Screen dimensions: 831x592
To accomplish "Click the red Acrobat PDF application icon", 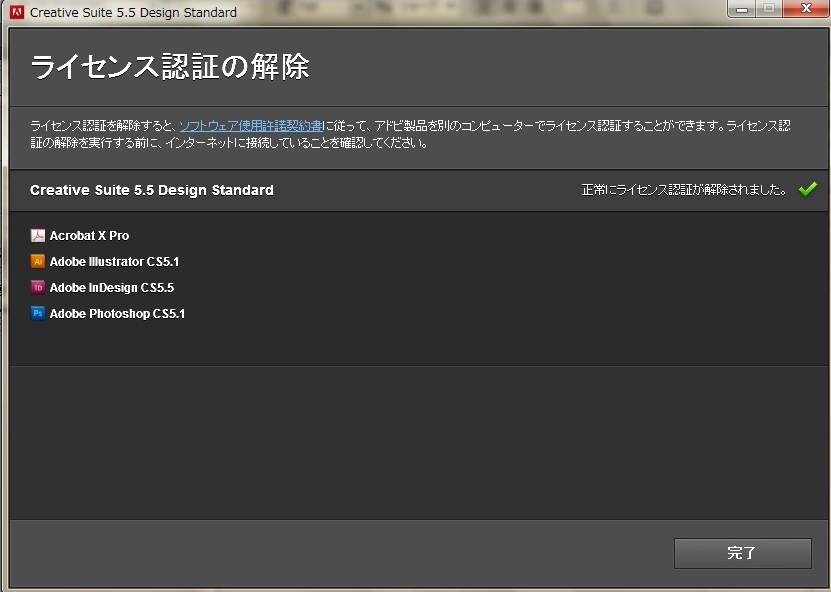I will pyautogui.click(x=38, y=235).
